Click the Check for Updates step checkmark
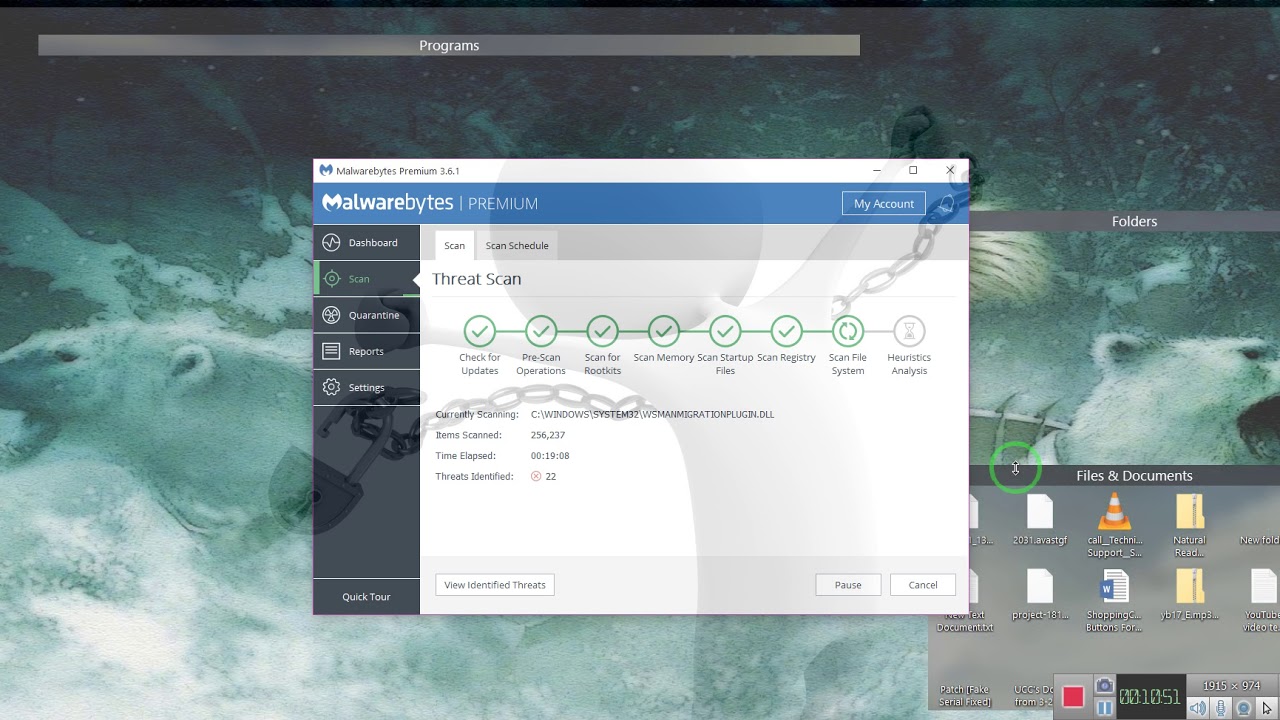 [480, 331]
